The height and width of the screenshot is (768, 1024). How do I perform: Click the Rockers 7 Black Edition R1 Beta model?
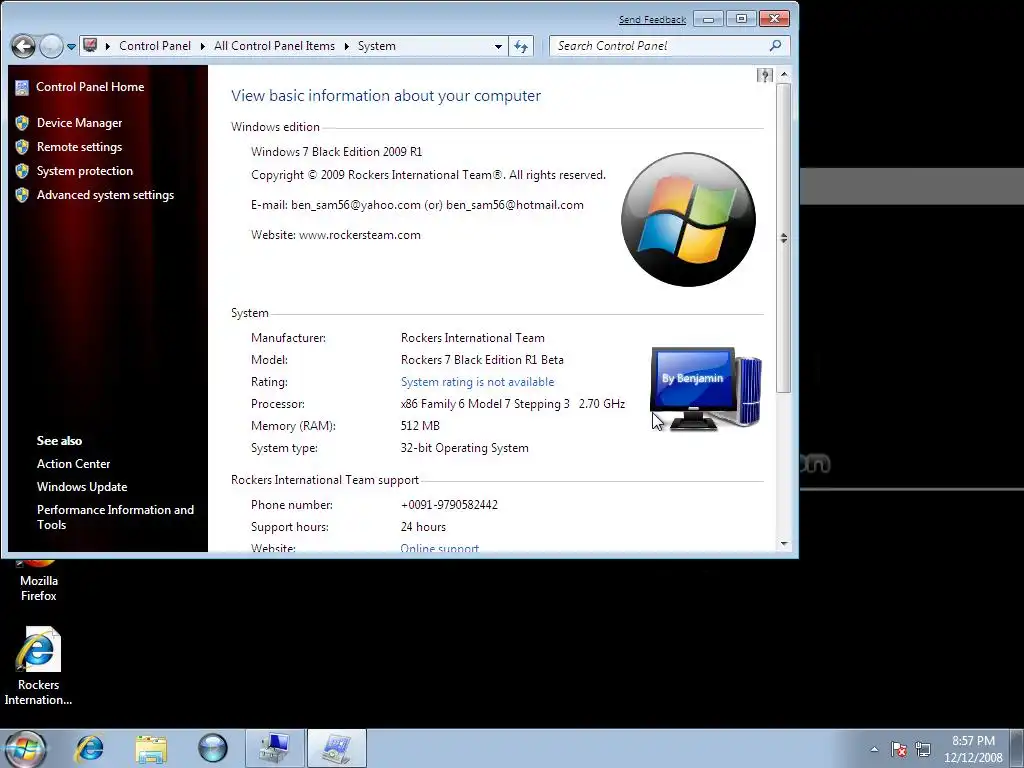(x=482, y=360)
